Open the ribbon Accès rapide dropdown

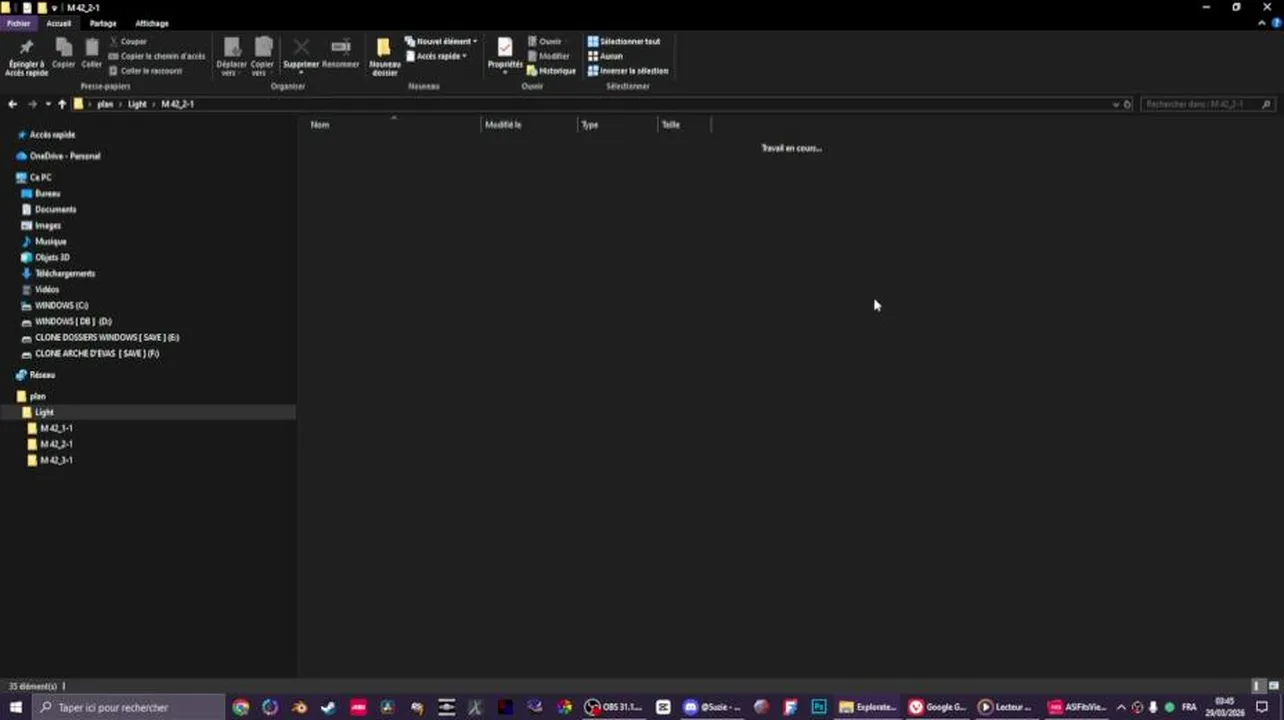pyautogui.click(x=436, y=56)
